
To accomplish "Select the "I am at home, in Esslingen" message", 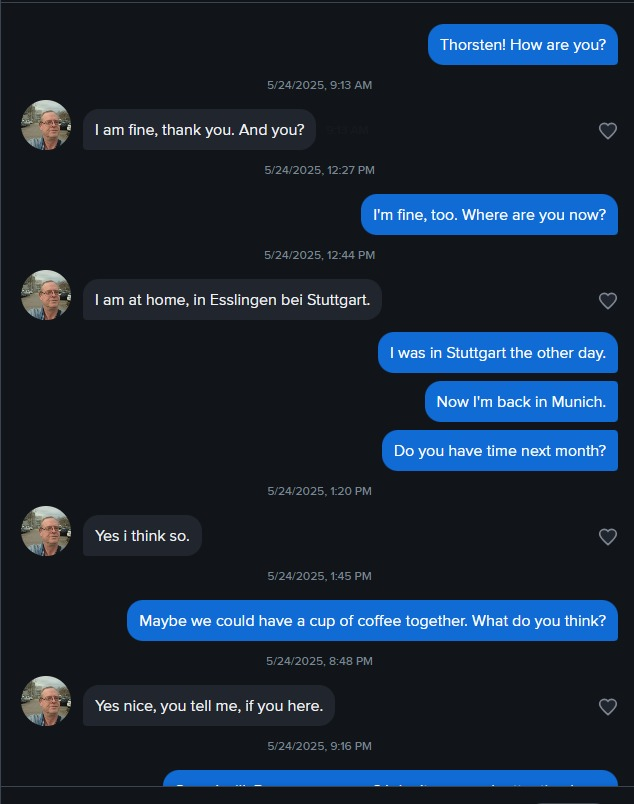I will tap(232, 300).
